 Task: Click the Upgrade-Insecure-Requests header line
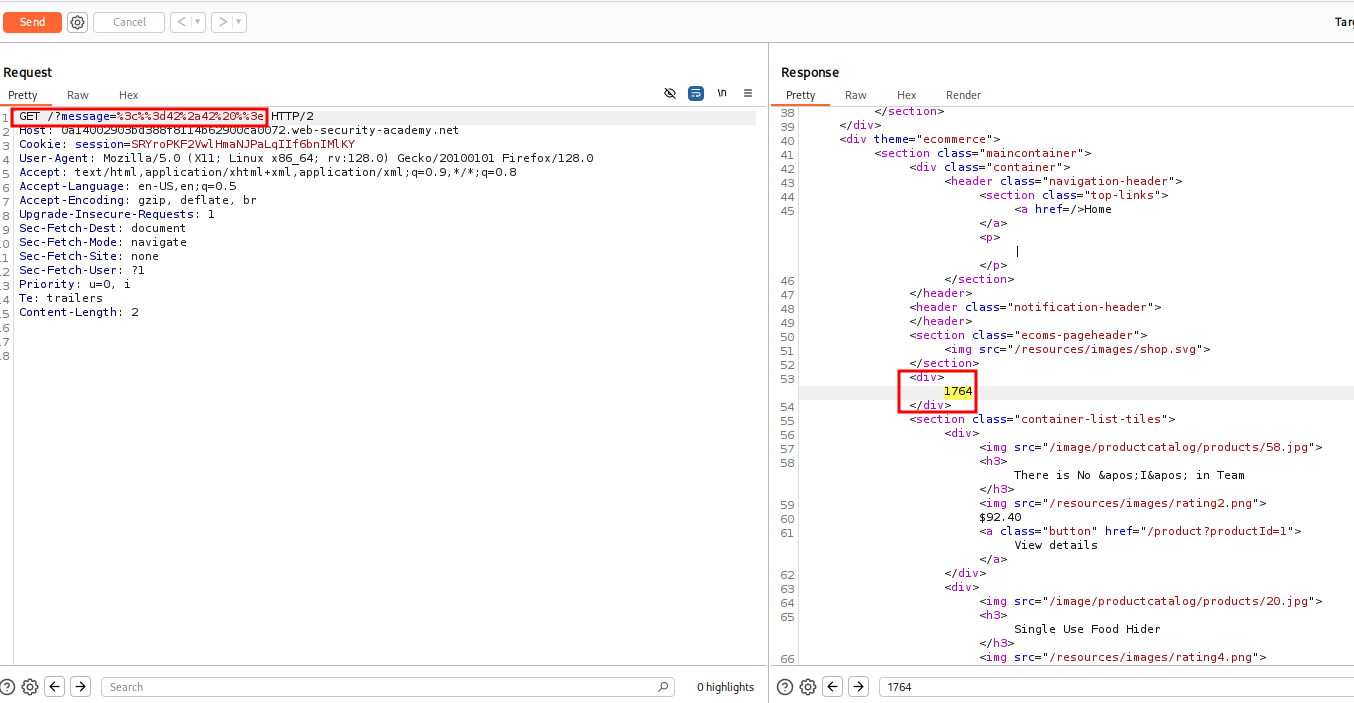(117, 215)
